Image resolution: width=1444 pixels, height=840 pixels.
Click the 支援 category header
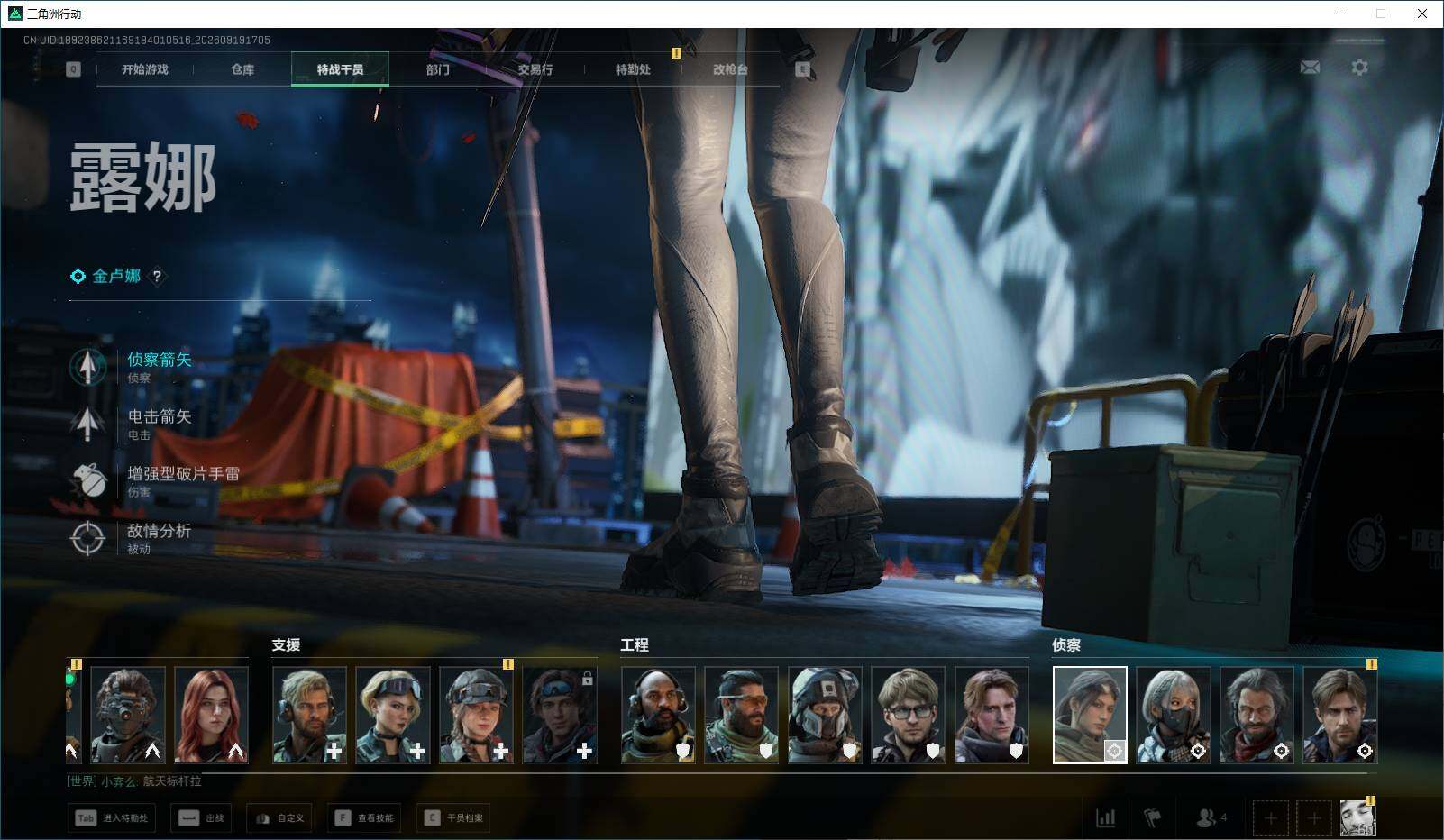coord(286,645)
